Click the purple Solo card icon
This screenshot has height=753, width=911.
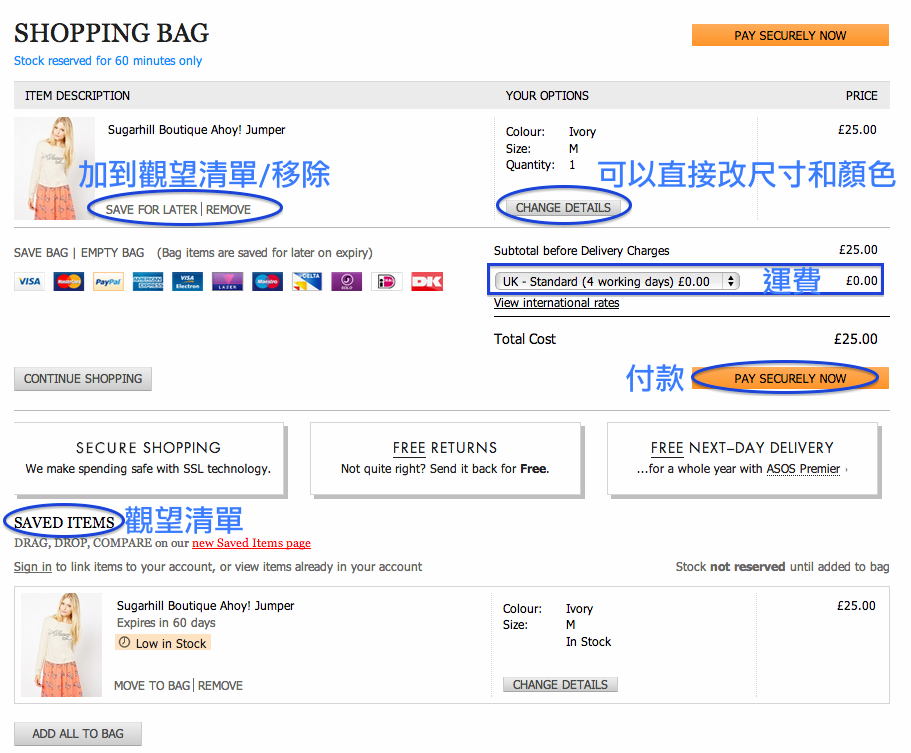(347, 282)
